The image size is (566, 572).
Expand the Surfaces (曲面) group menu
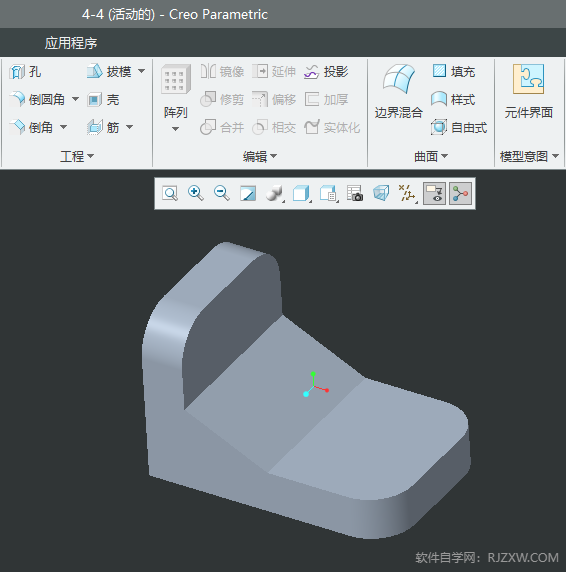point(431,156)
